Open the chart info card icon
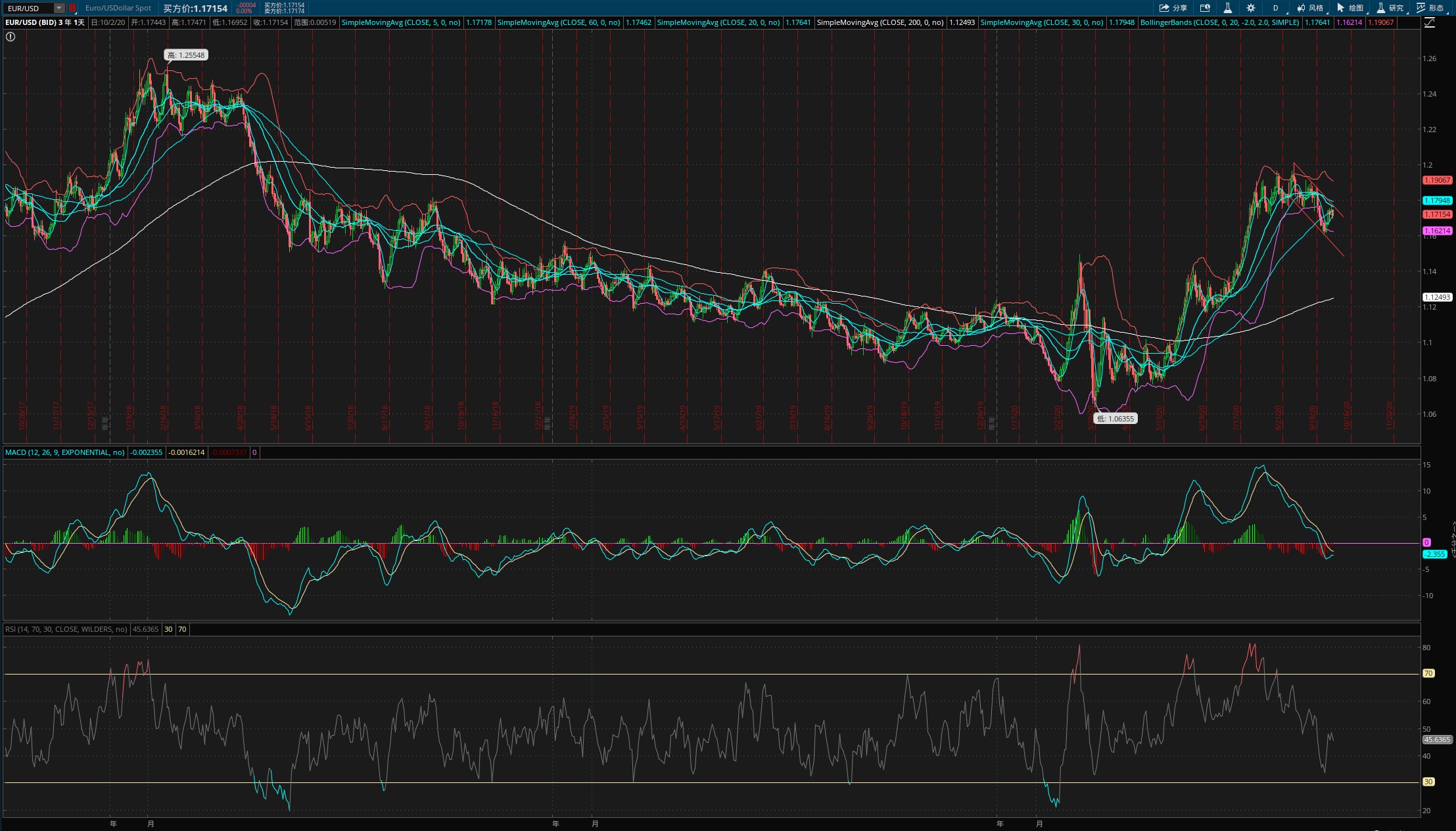Viewport: 1456px width, 831px height. [x=1205, y=8]
